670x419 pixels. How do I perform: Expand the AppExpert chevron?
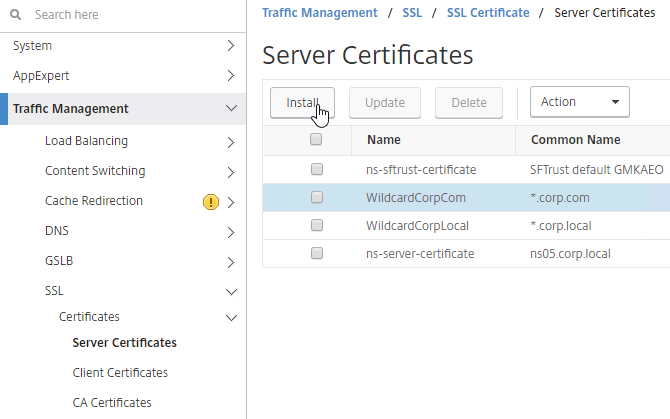[231, 76]
